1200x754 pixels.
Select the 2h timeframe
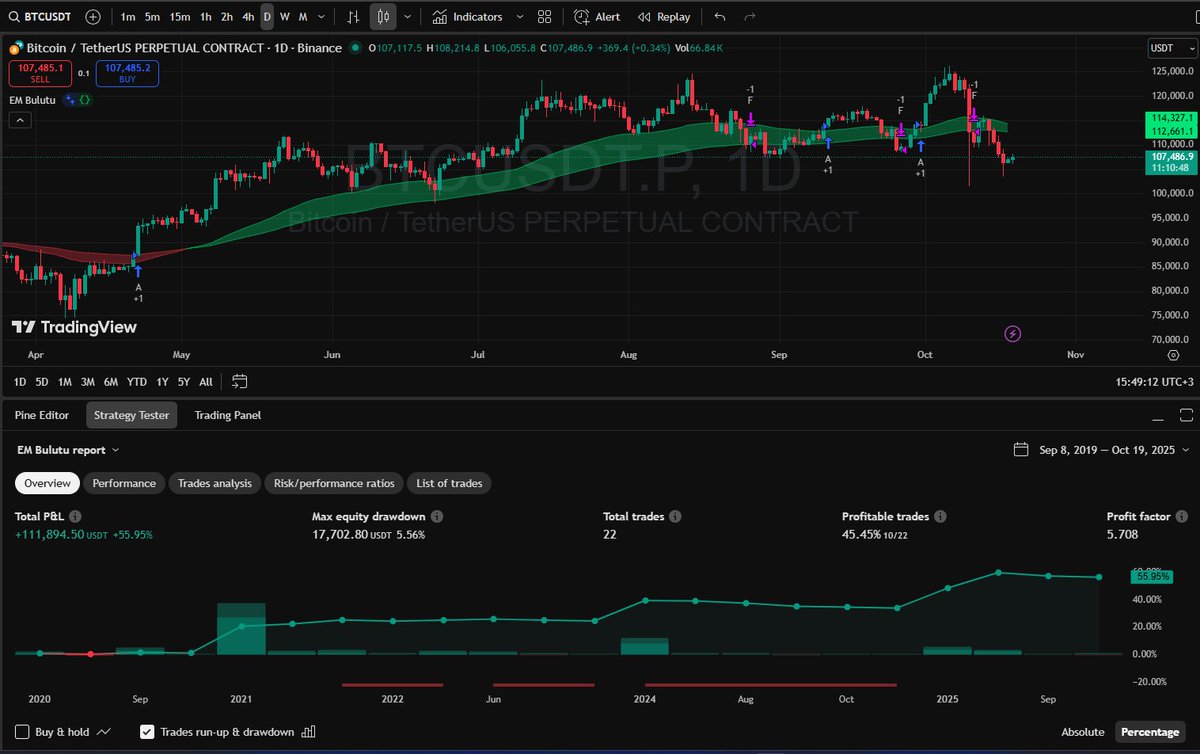tap(227, 17)
